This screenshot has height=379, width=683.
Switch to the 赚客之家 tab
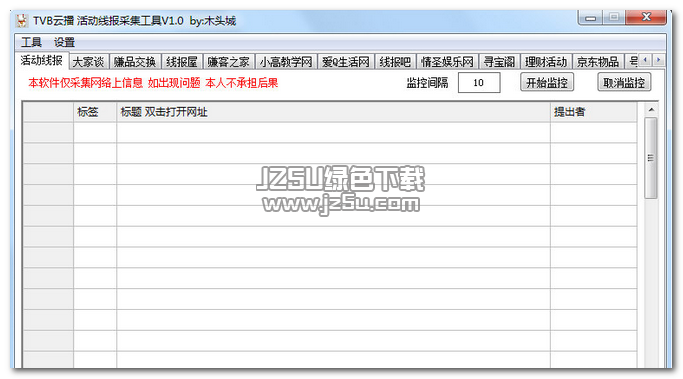pos(228,62)
